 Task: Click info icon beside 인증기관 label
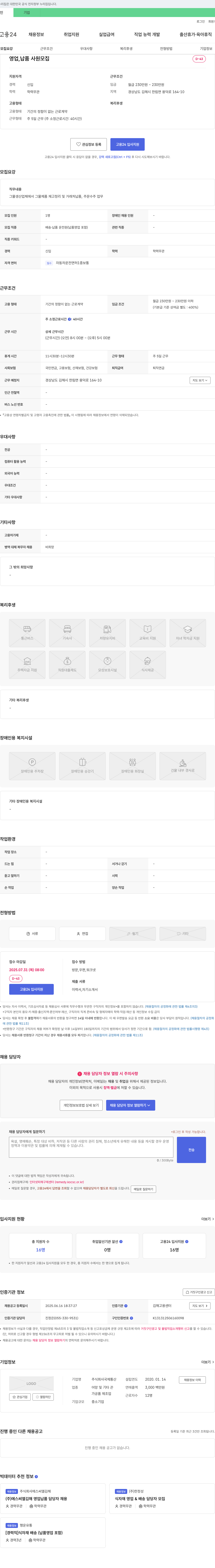[126, 1306]
